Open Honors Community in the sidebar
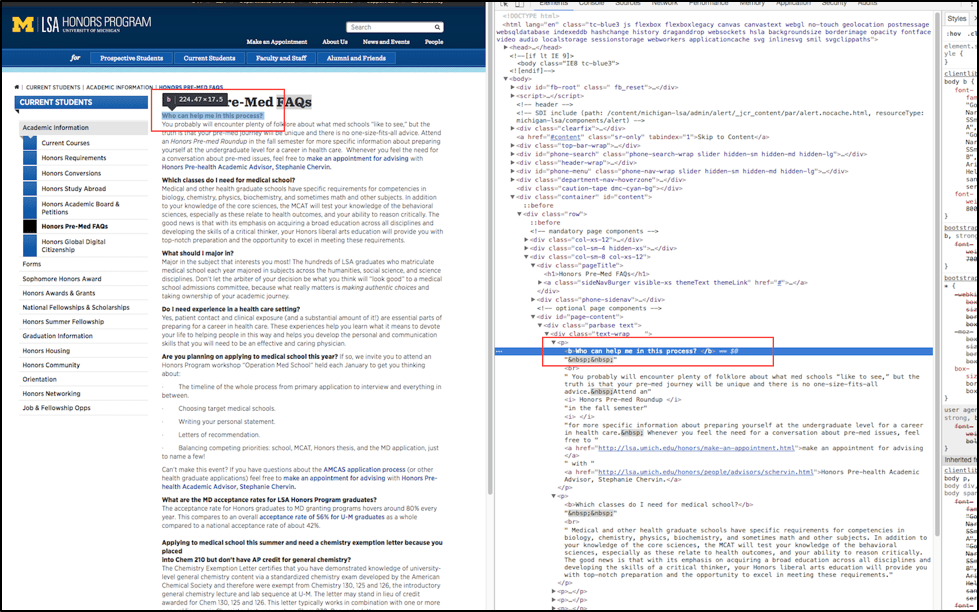Viewport: 979px width, 612px height. (51, 365)
